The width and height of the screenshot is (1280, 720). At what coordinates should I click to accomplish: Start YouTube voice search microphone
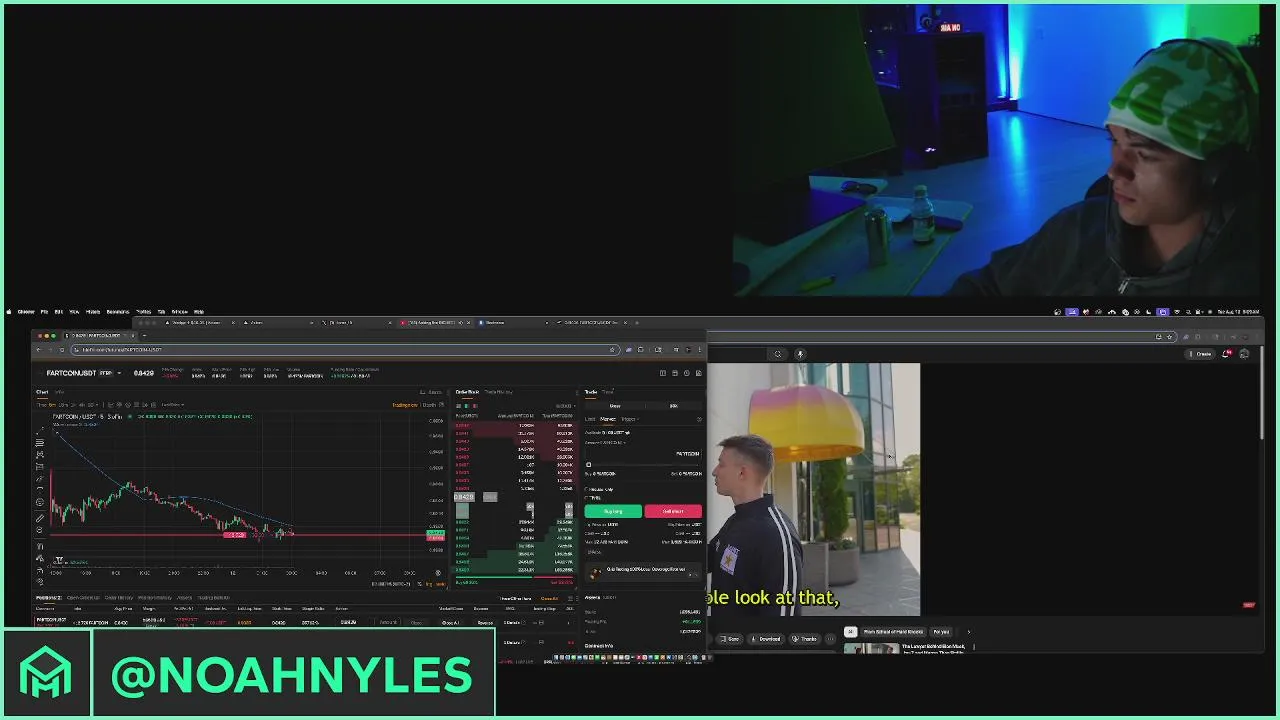[x=800, y=354]
